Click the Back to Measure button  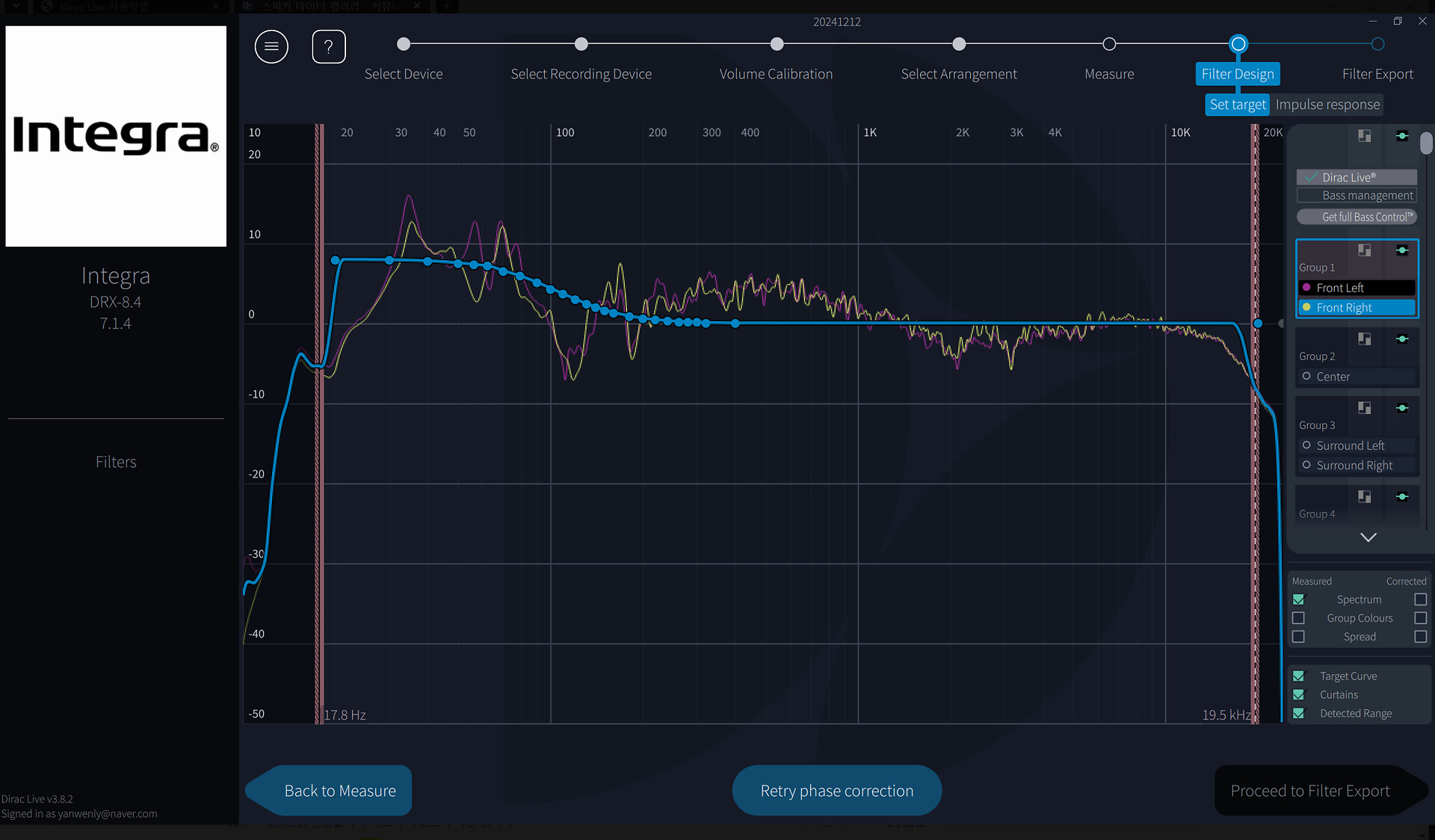(339, 791)
